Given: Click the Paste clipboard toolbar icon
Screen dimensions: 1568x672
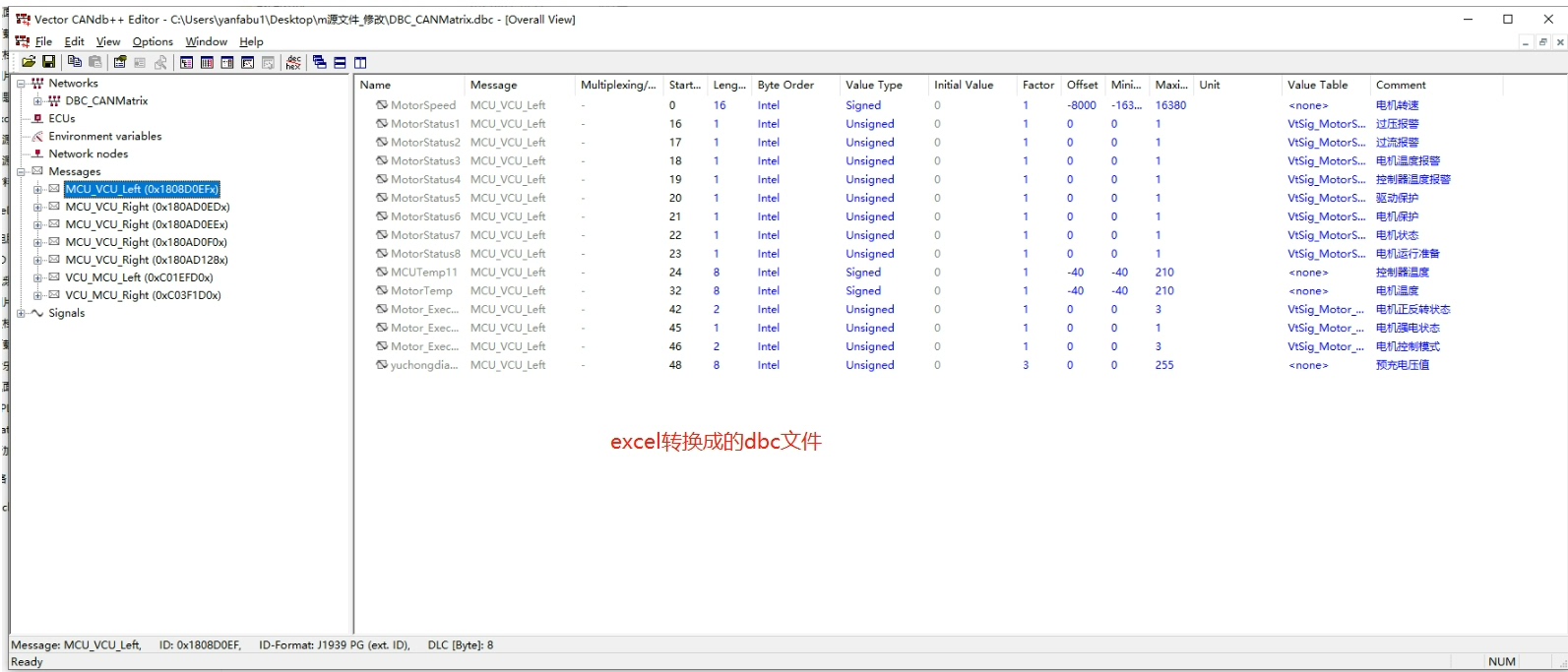Looking at the screenshot, I should pyautogui.click(x=94, y=62).
